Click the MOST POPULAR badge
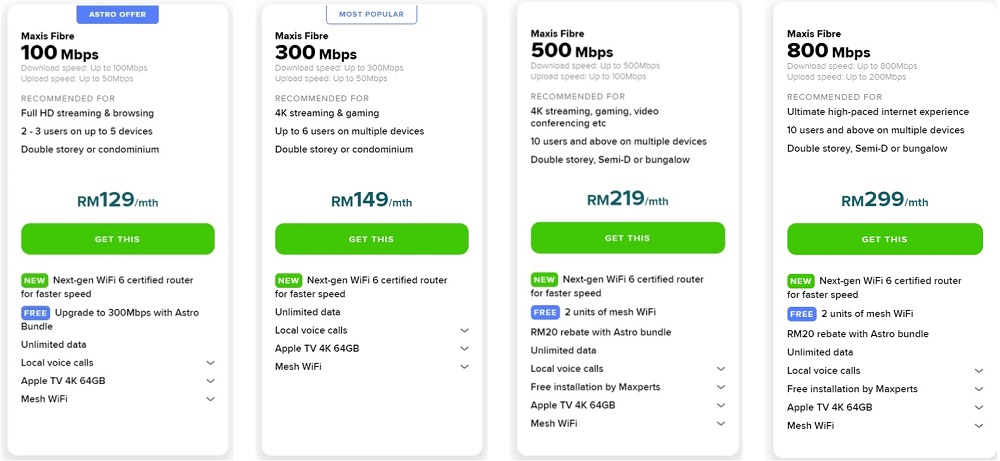Viewport: 1000px width, 461px height. [371, 15]
